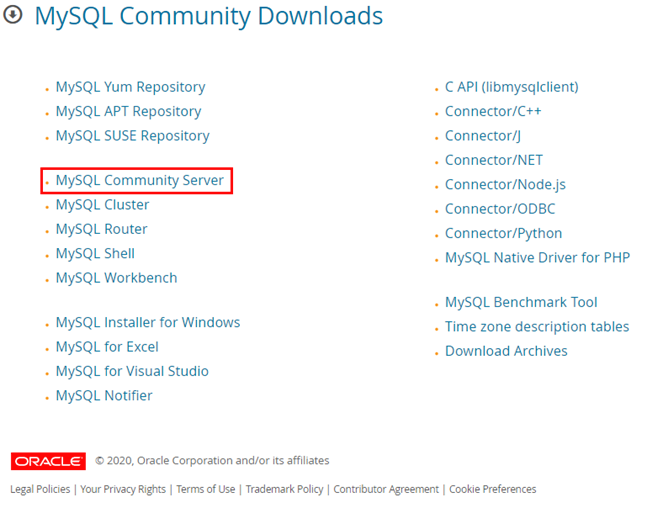Open C API (libmysqlclient) link
The height and width of the screenshot is (508, 647).
[x=512, y=87]
